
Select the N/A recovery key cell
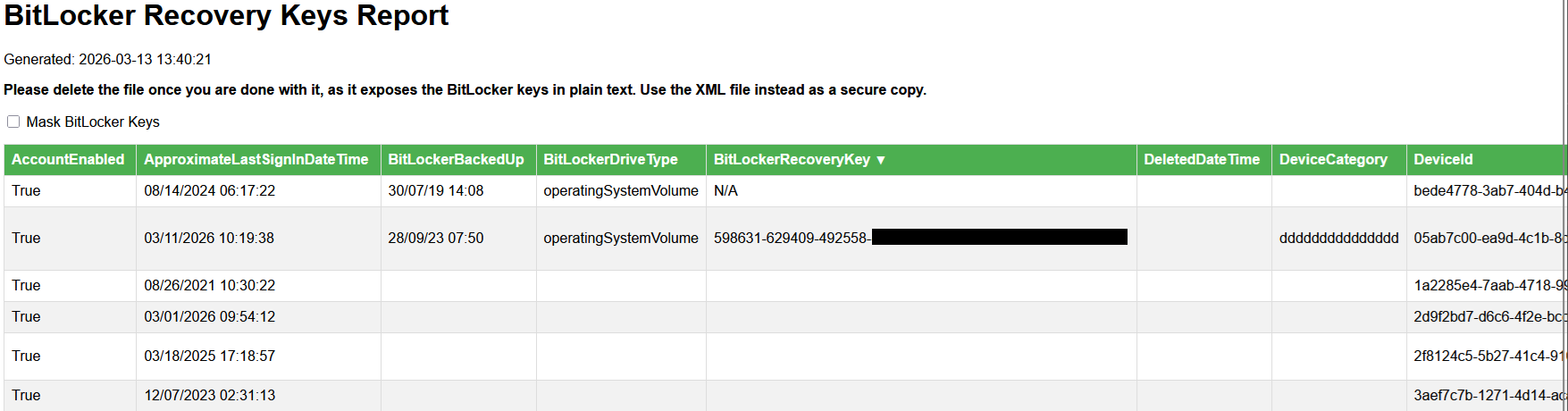(725, 191)
